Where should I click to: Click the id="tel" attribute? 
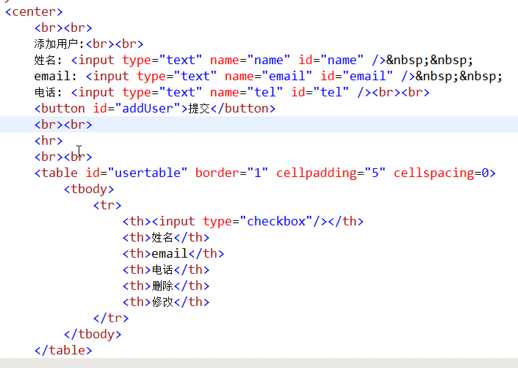[320, 92]
